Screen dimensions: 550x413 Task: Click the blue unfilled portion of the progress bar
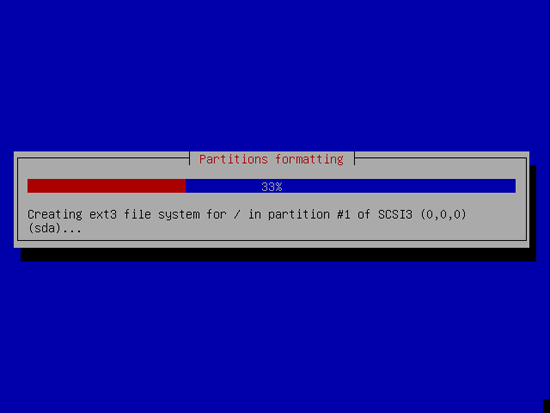tap(351, 186)
